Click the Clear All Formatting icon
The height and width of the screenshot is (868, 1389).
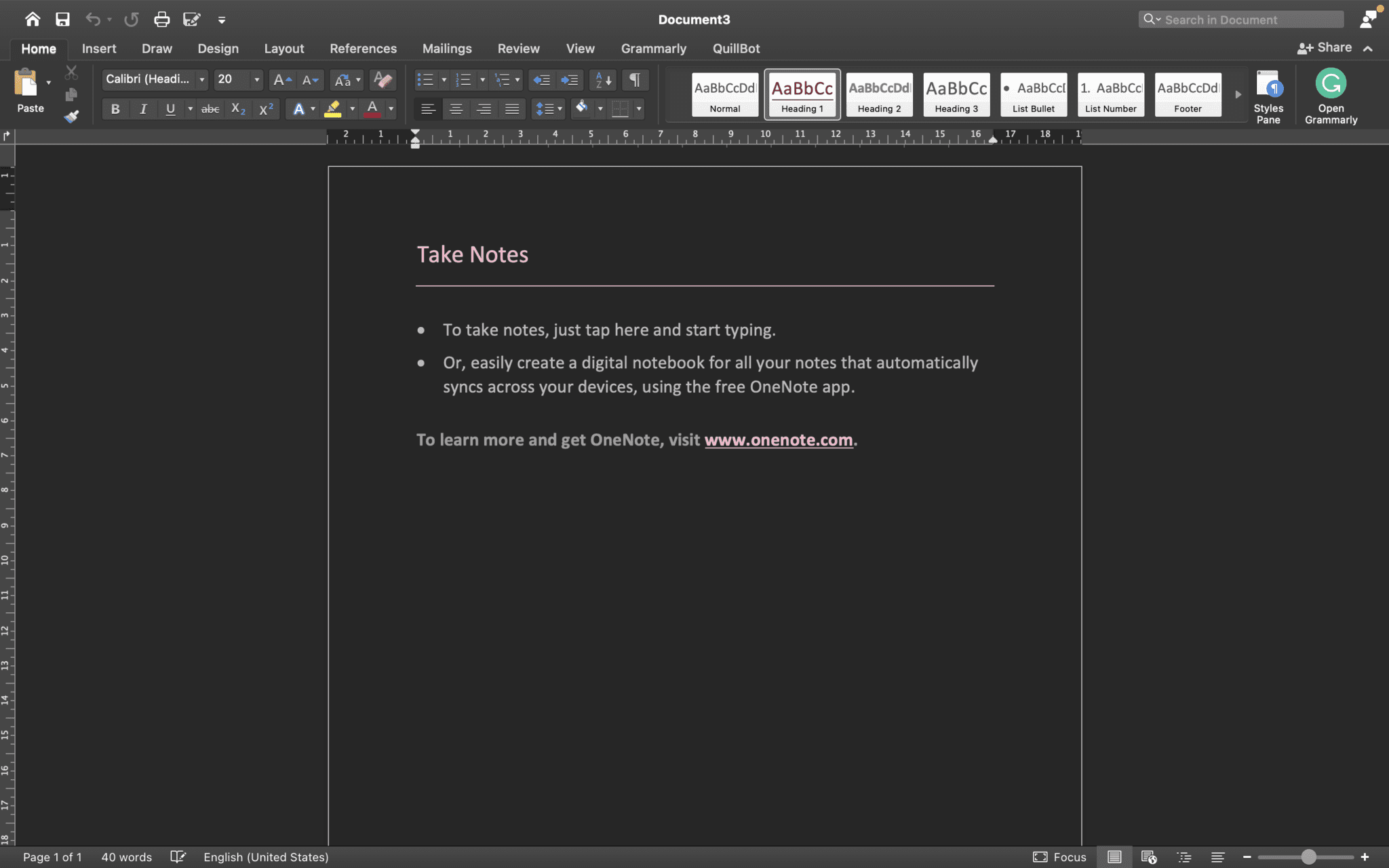[x=382, y=79]
